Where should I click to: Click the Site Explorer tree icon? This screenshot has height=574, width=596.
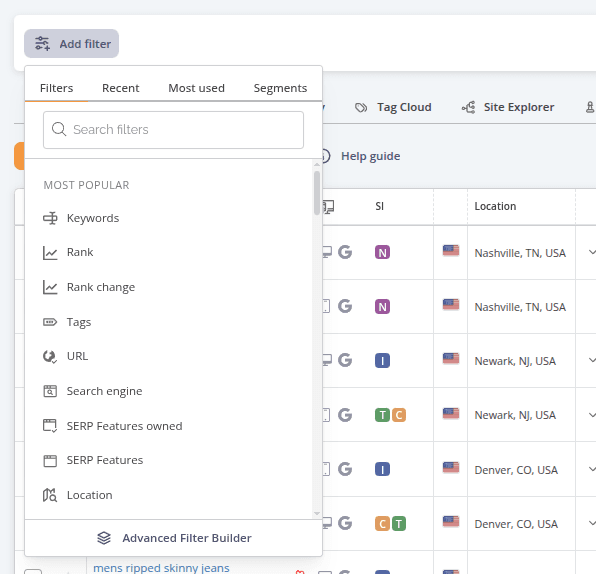pos(468,108)
